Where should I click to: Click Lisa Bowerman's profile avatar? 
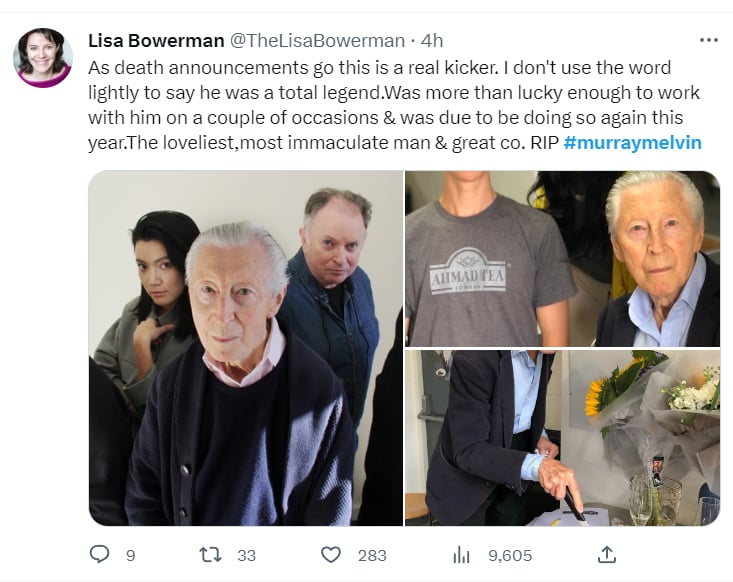pyautogui.click(x=42, y=57)
